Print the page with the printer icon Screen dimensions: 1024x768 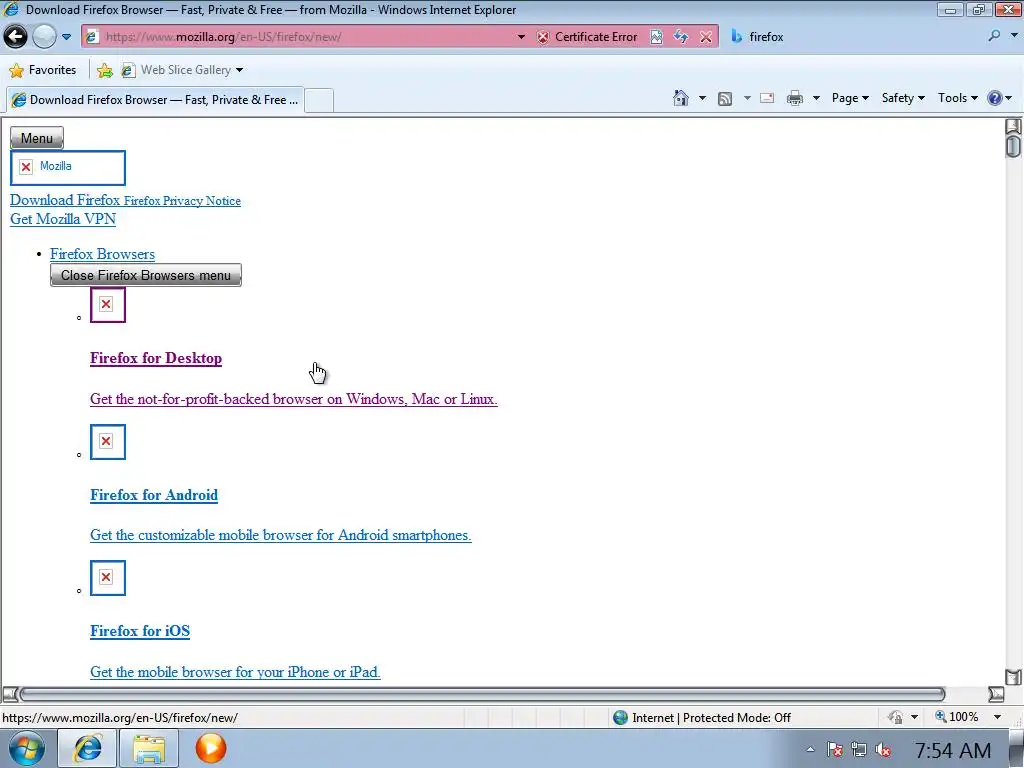795,98
